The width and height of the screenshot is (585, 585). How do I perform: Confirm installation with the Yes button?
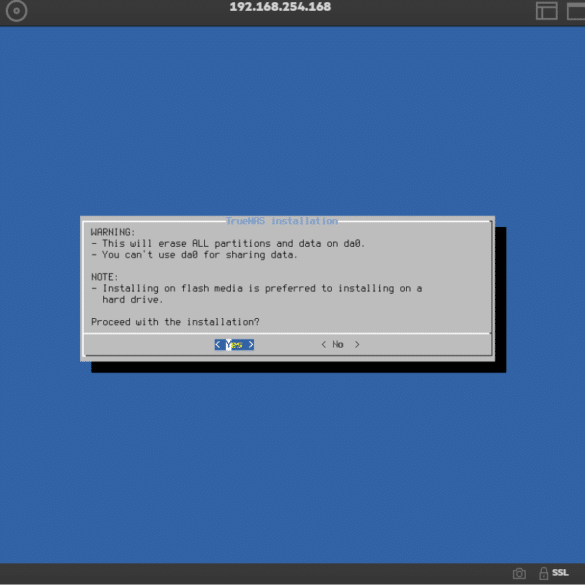pos(234,344)
